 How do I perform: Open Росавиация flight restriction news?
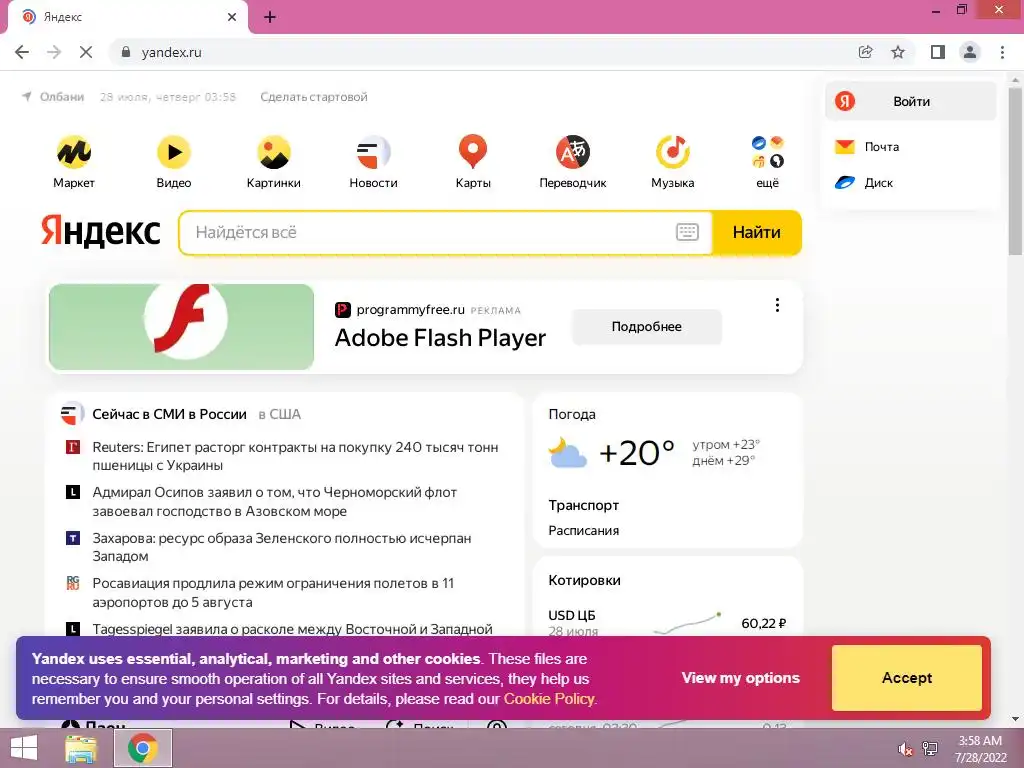pyautogui.click(x=273, y=592)
